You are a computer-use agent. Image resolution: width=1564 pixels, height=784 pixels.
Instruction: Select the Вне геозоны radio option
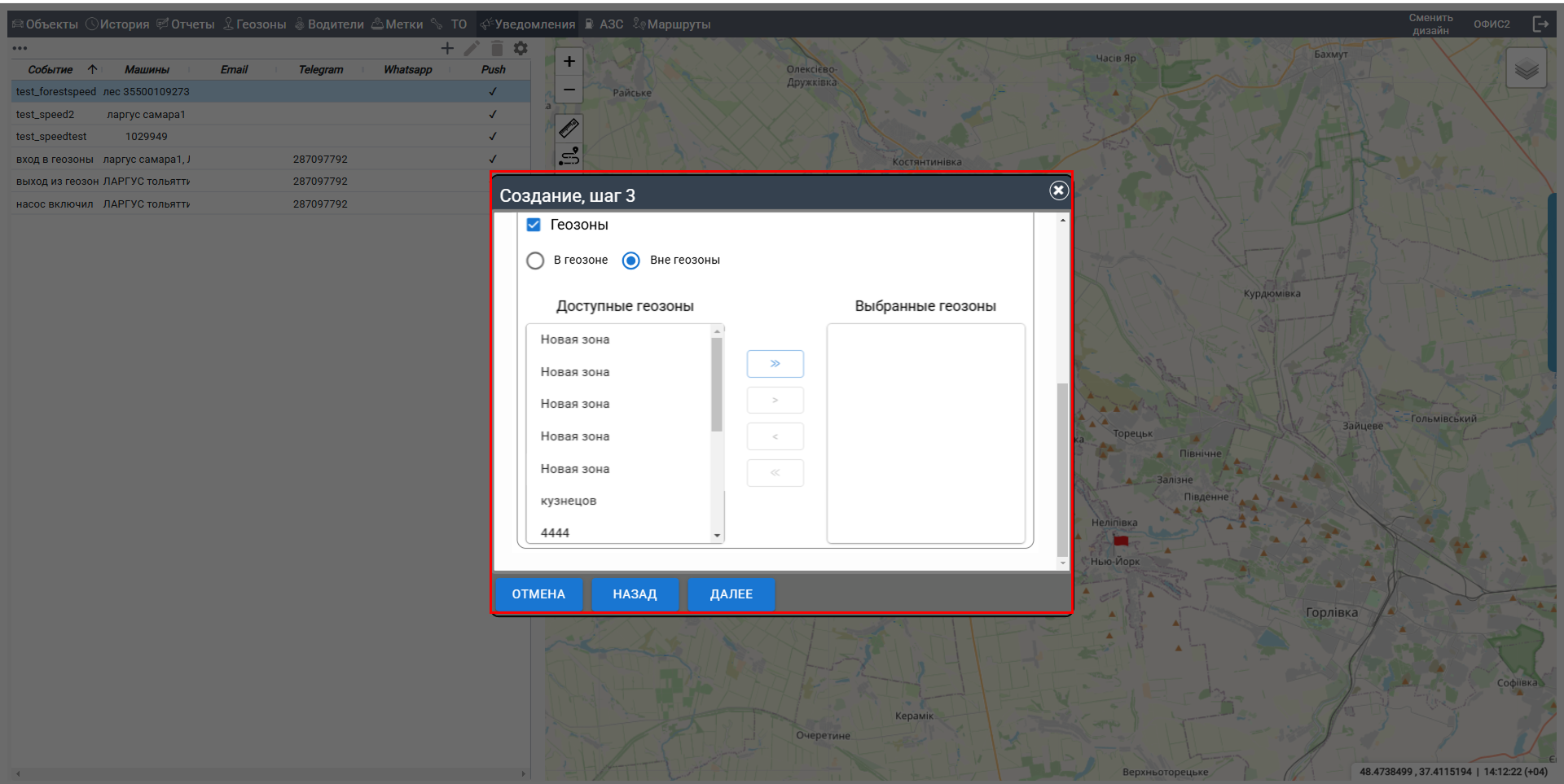(x=630, y=261)
